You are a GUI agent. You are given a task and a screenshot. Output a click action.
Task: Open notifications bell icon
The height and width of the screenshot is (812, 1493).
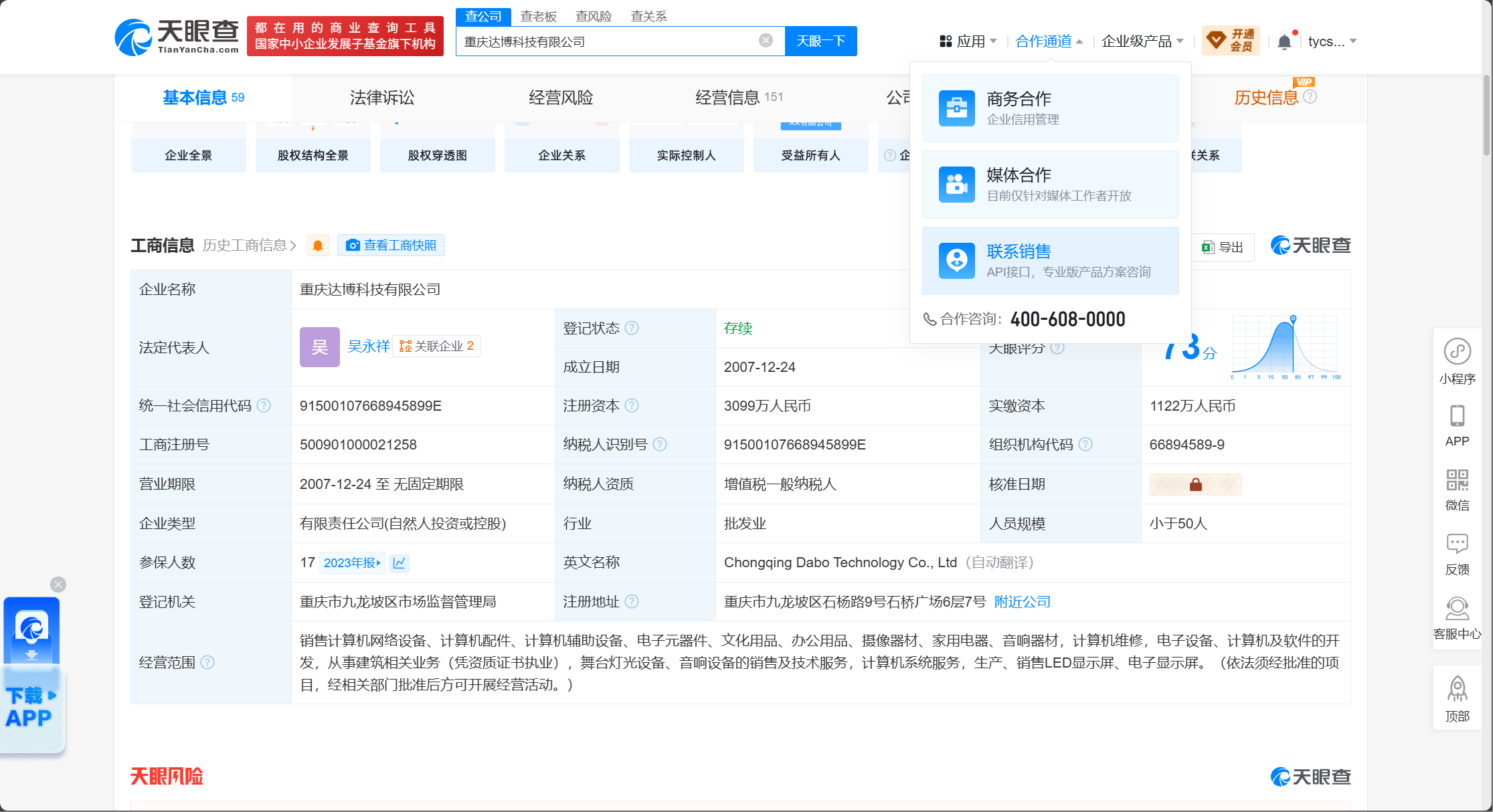click(1284, 41)
